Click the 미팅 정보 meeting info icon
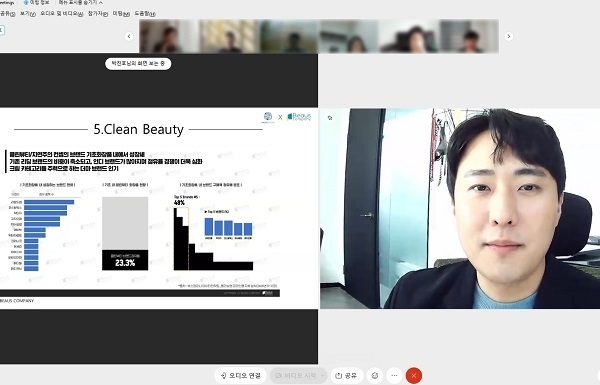 pos(37,2)
